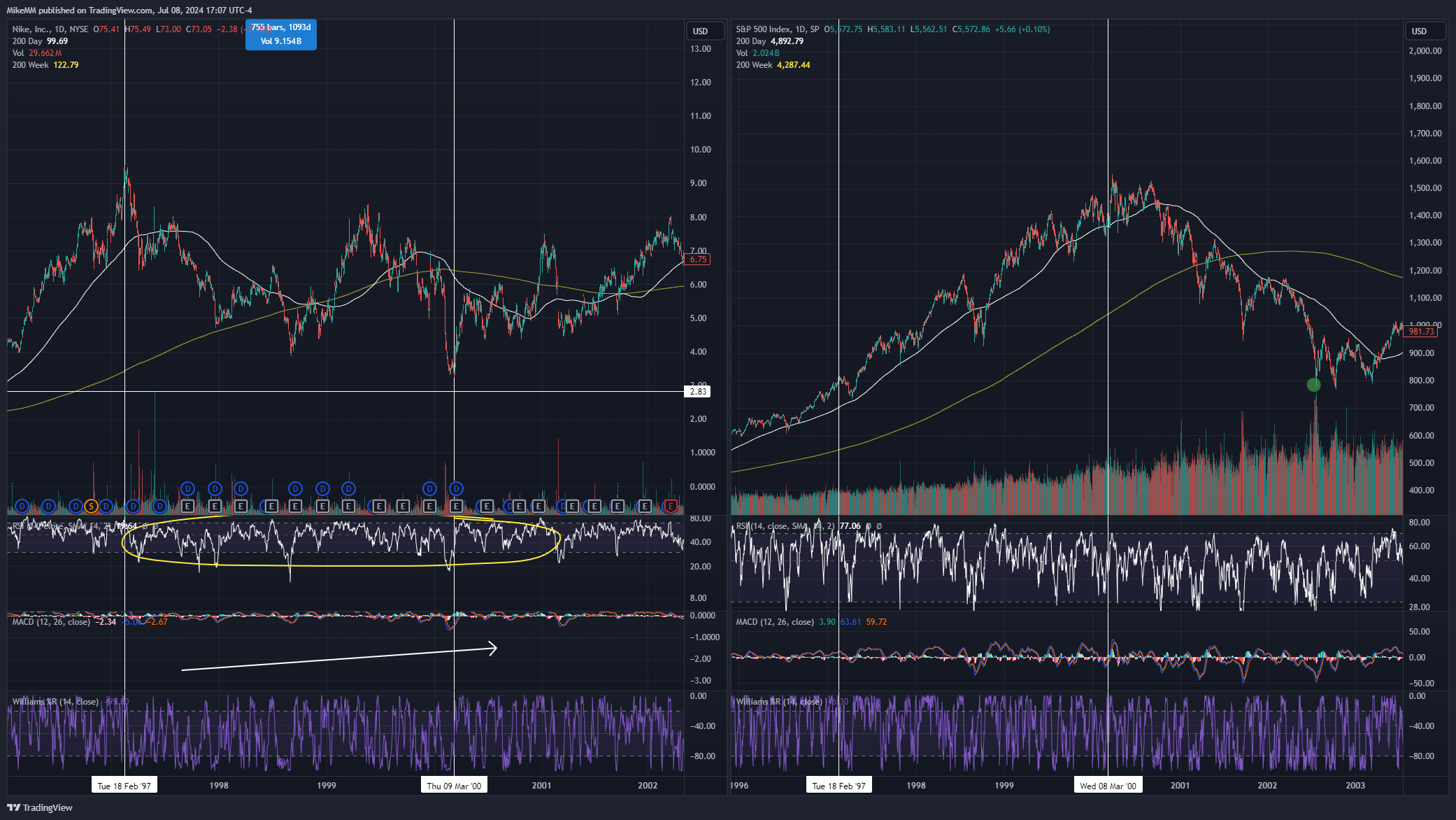Click the S&P 500 RSI legend showing 77.06
1456x820 pixels.
(x=798, y=526)
